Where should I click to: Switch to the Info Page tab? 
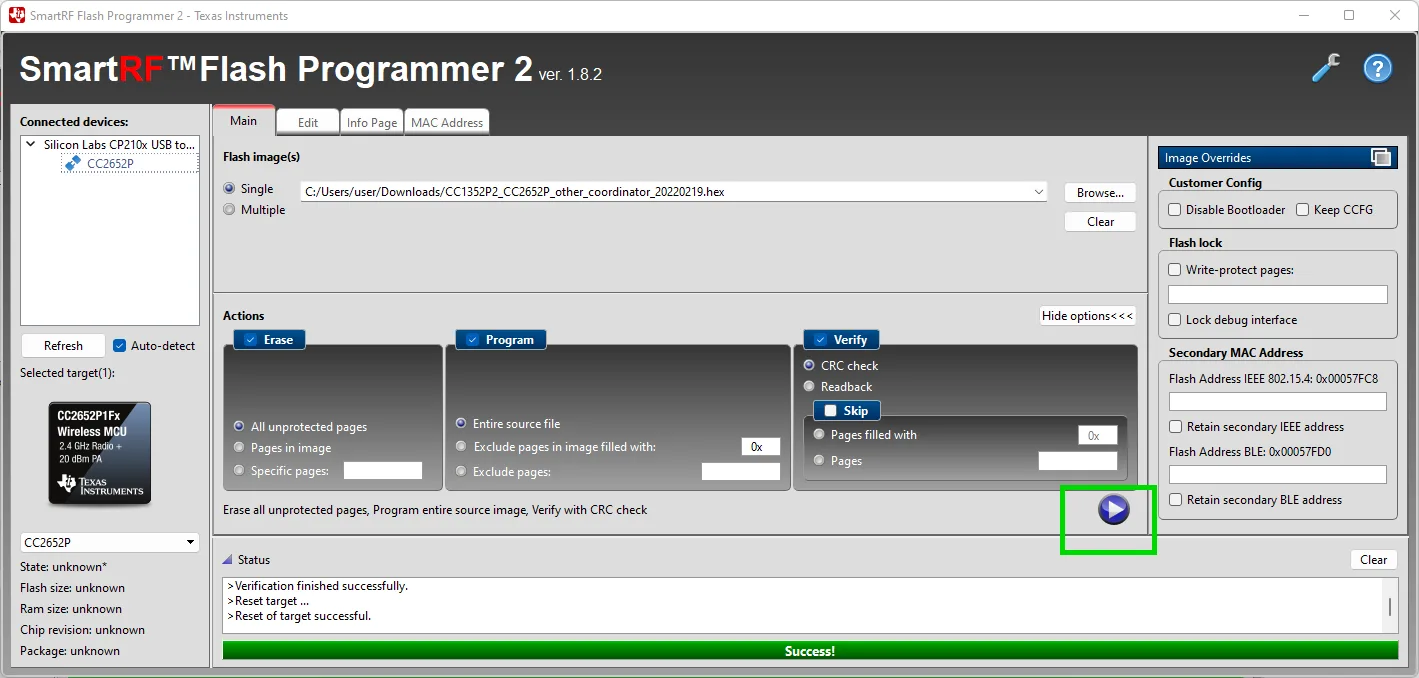pos(371,123)
